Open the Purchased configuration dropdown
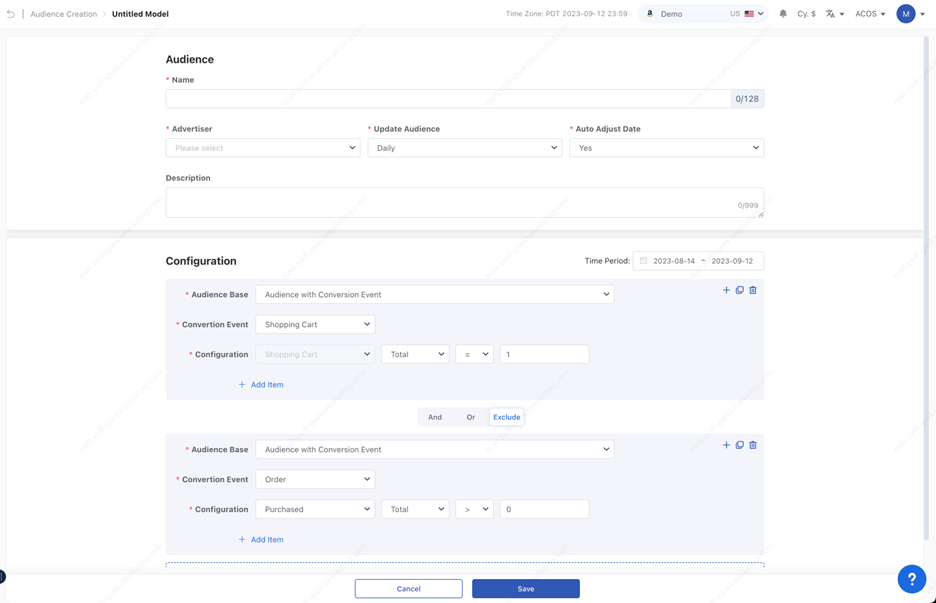Viewport: 936px width, 603px height. coord(315,509)
